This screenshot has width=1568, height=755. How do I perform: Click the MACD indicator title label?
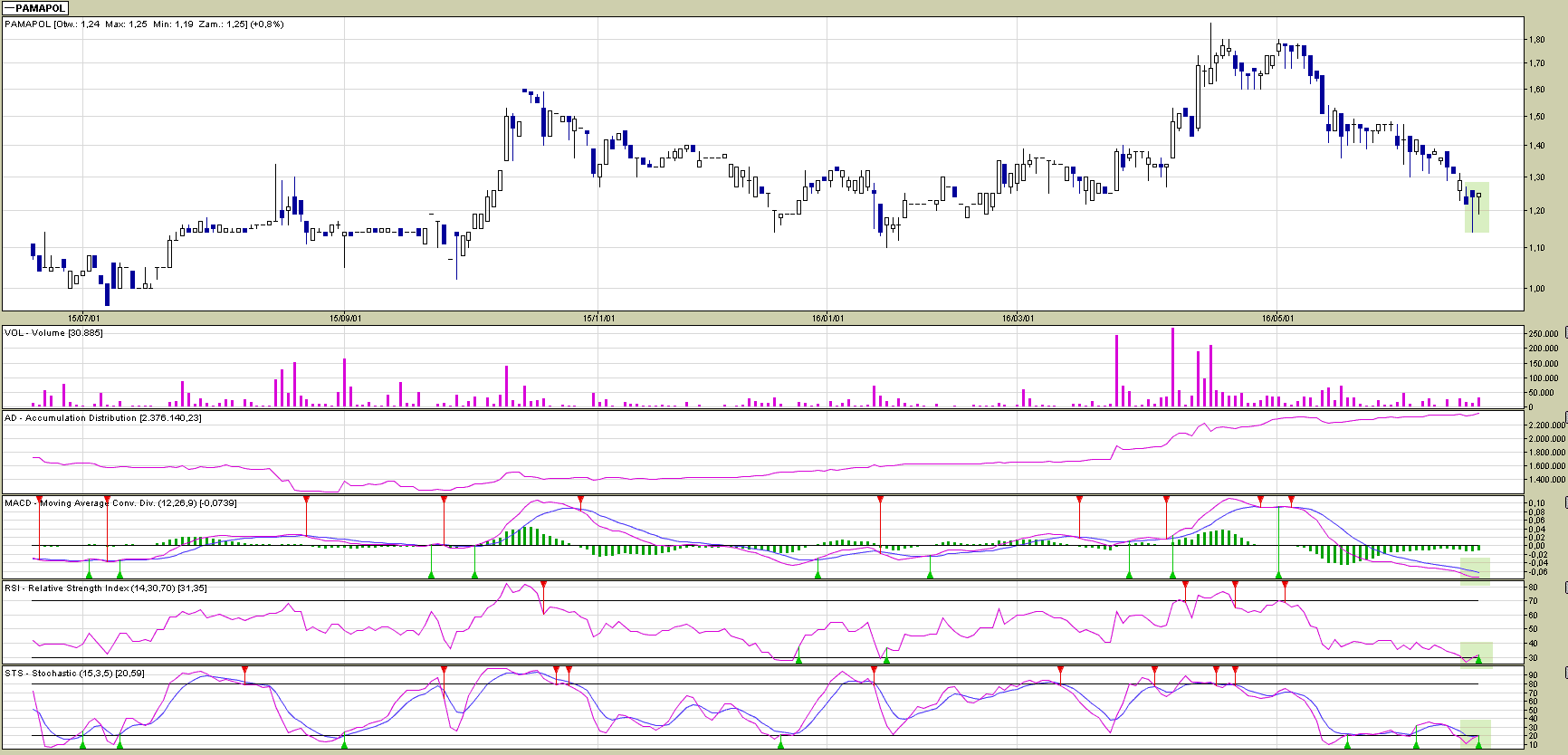click(x=120, y=503)
